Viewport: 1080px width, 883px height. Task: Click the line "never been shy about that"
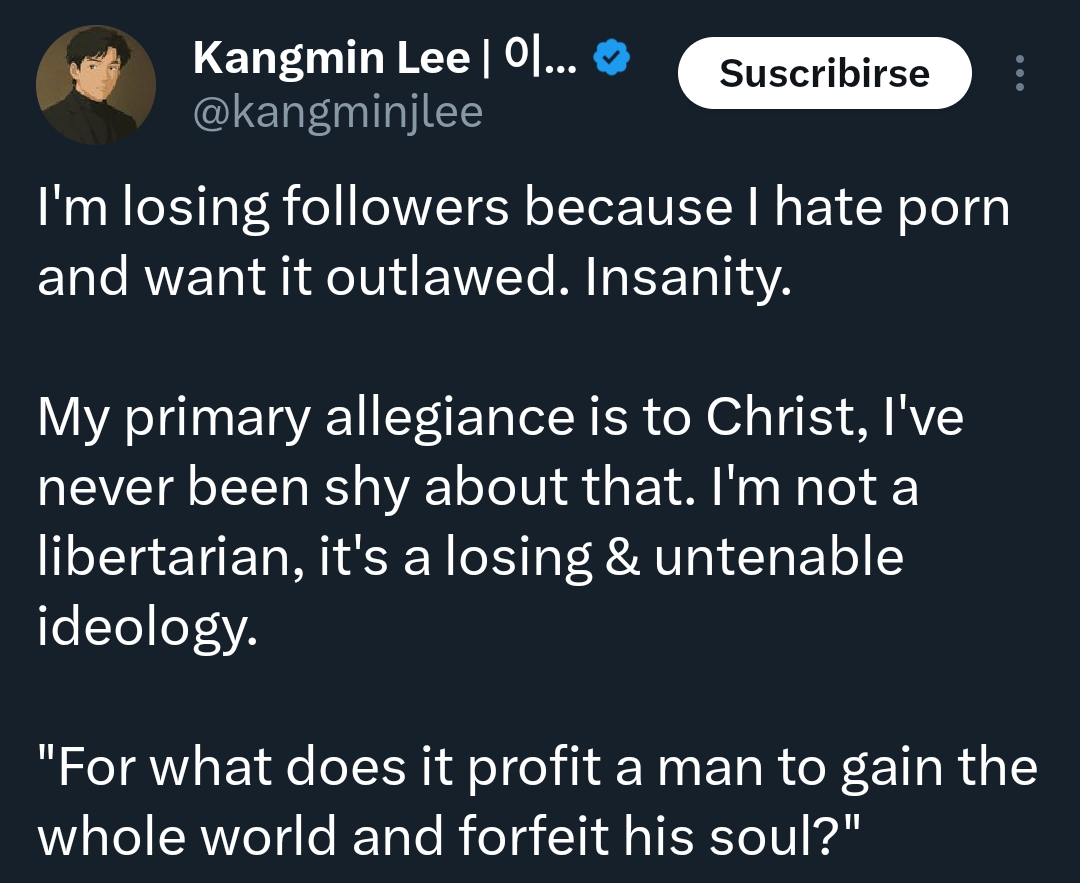pos(478,487)
